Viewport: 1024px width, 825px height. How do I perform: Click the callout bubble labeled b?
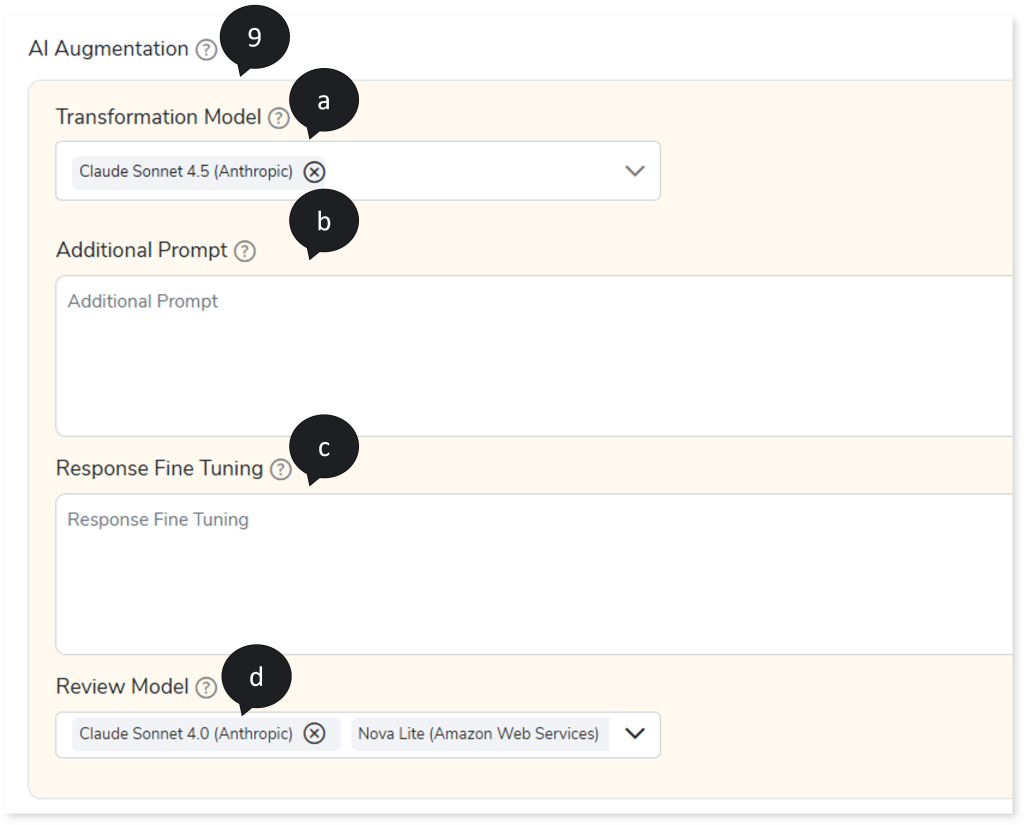(x=323, y=222)
